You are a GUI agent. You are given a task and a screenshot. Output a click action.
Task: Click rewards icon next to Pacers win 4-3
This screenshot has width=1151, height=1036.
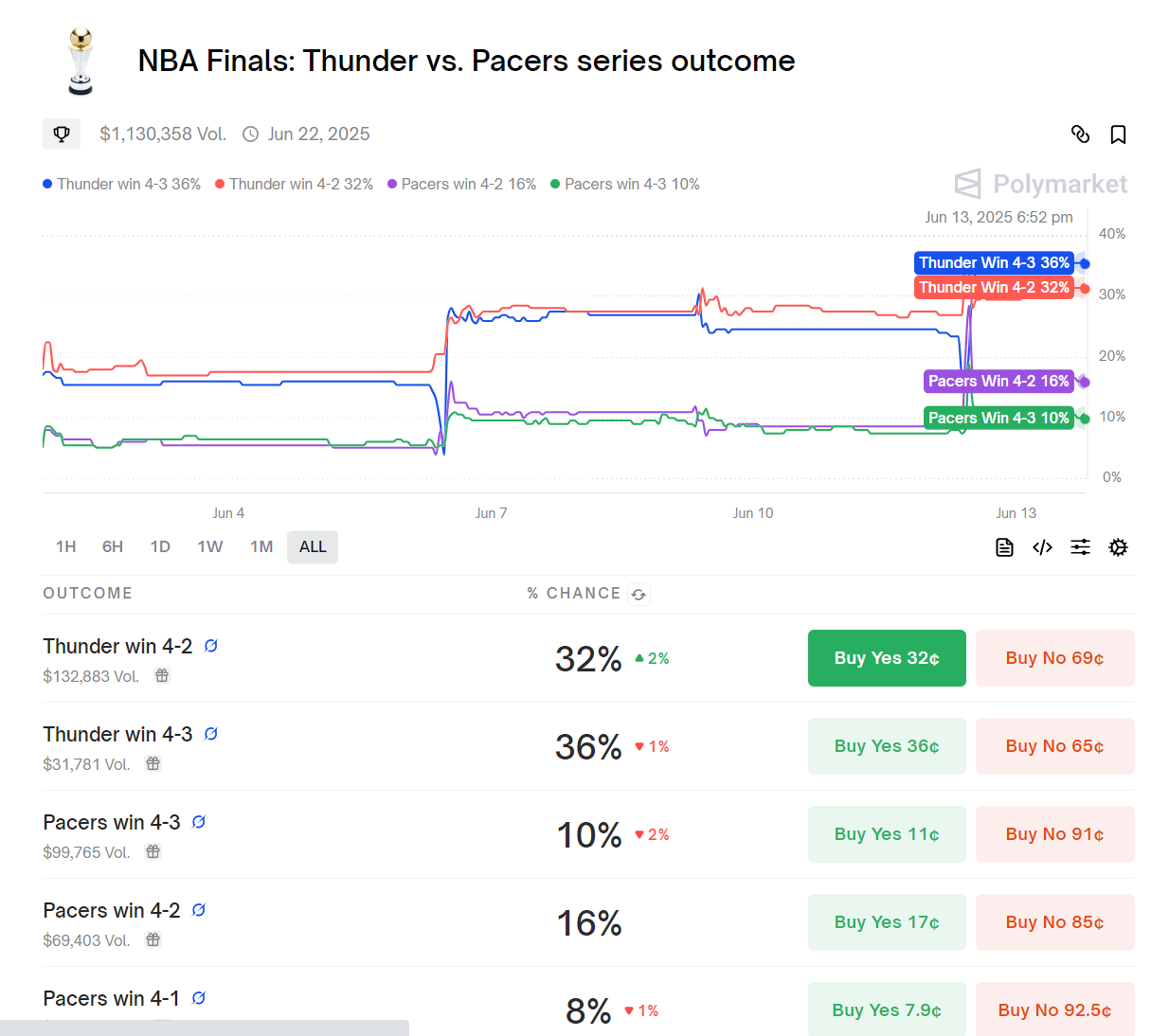pos(199,822)
